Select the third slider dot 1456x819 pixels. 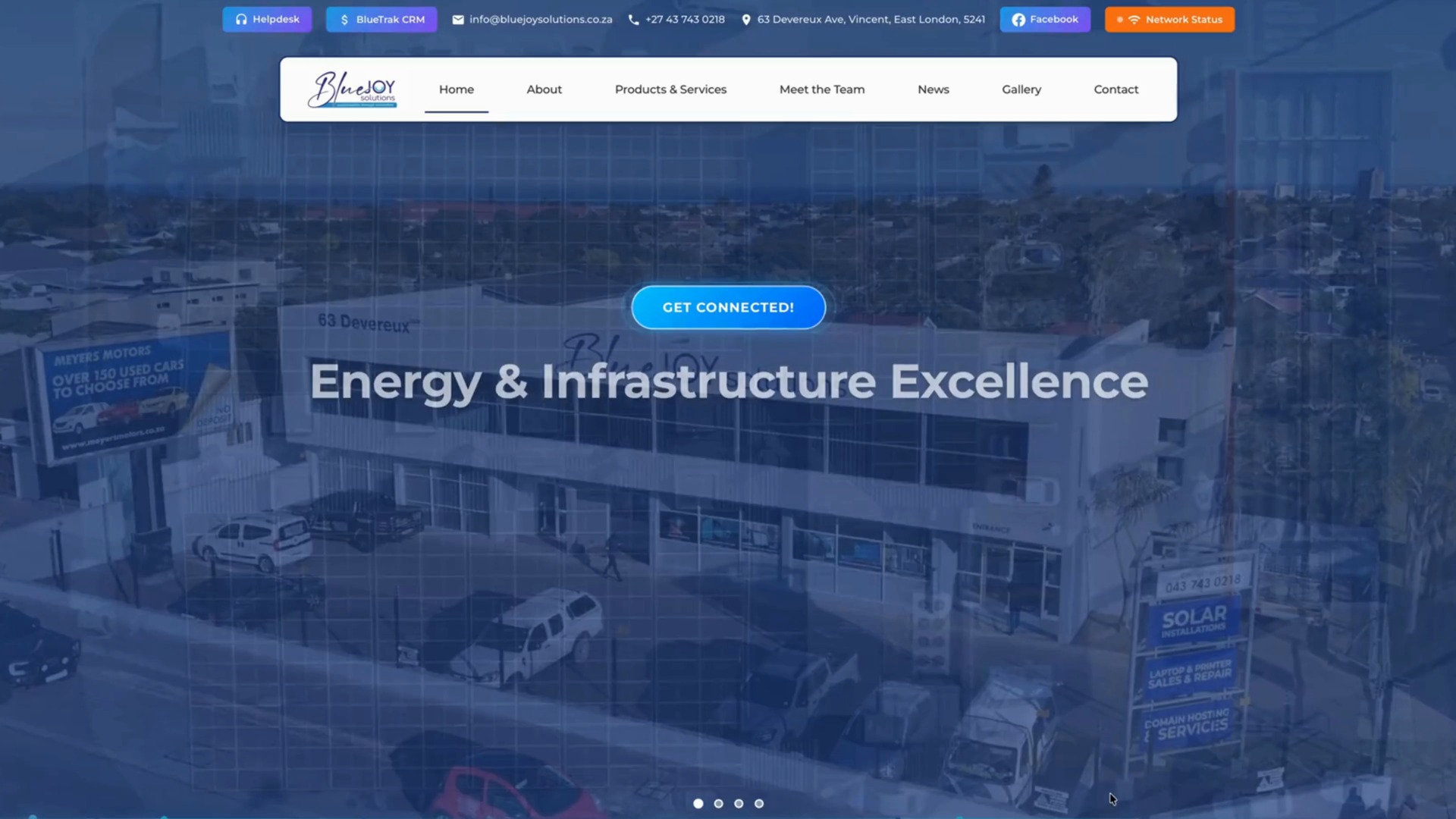click(x=739, y=803)
